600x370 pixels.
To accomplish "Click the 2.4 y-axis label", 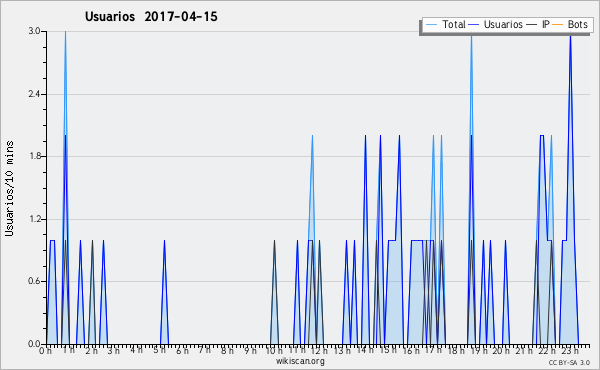I will click(x=34, y=94).
